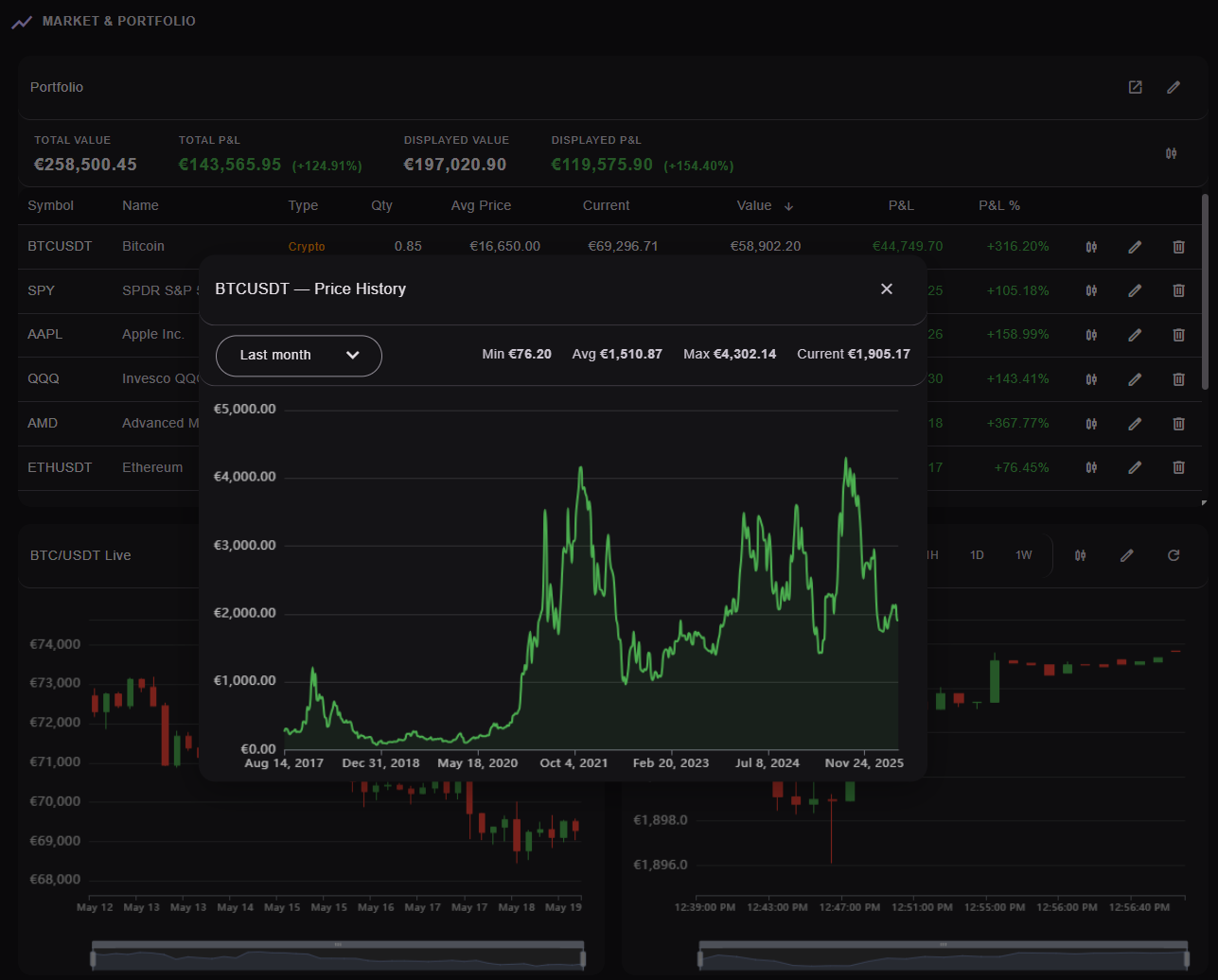
Task: Sort the table by the Name column
Action: click(140, 205)
